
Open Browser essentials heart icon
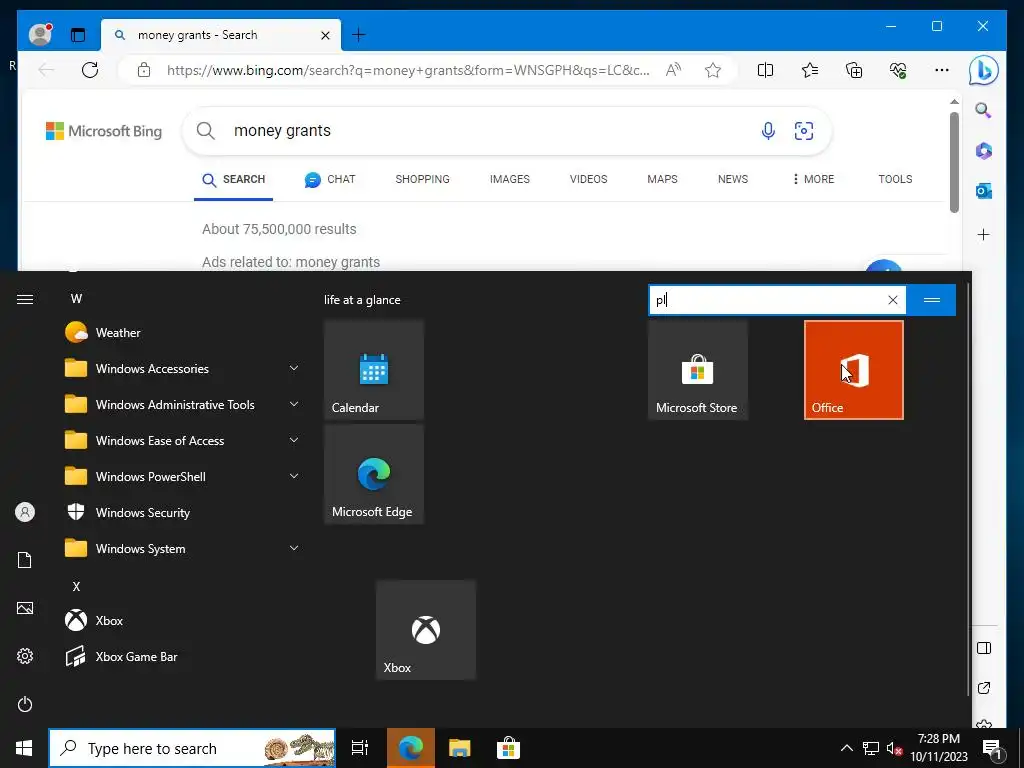pyautogui.click(x=898, y=70)
